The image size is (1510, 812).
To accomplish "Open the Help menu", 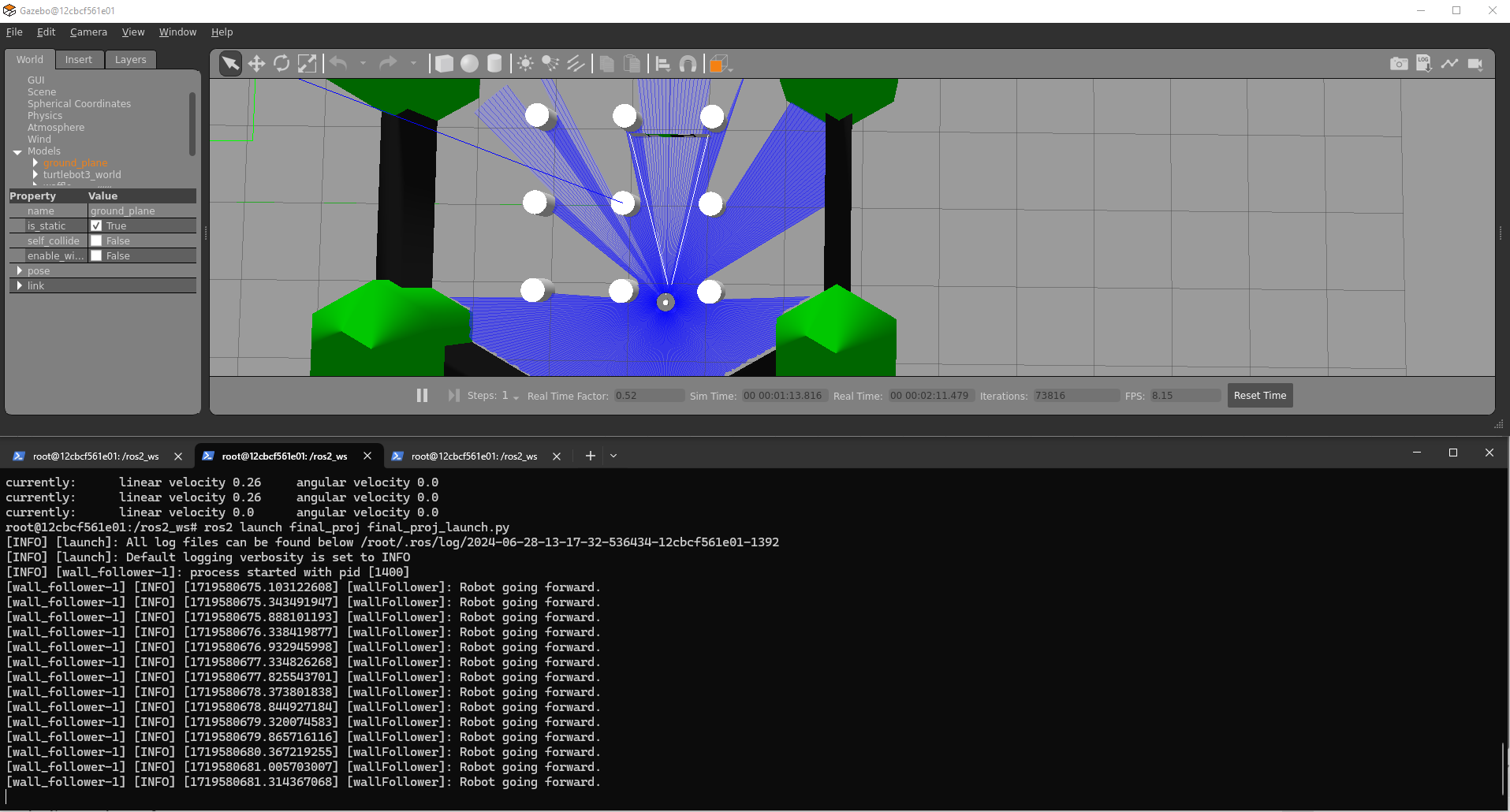I will [x=222, y=32].
